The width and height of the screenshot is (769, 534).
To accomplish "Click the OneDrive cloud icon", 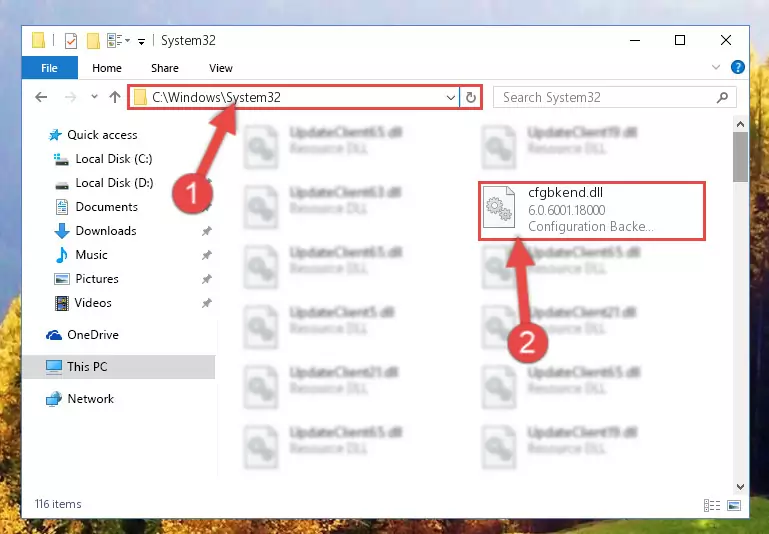I will pos(54,335).
